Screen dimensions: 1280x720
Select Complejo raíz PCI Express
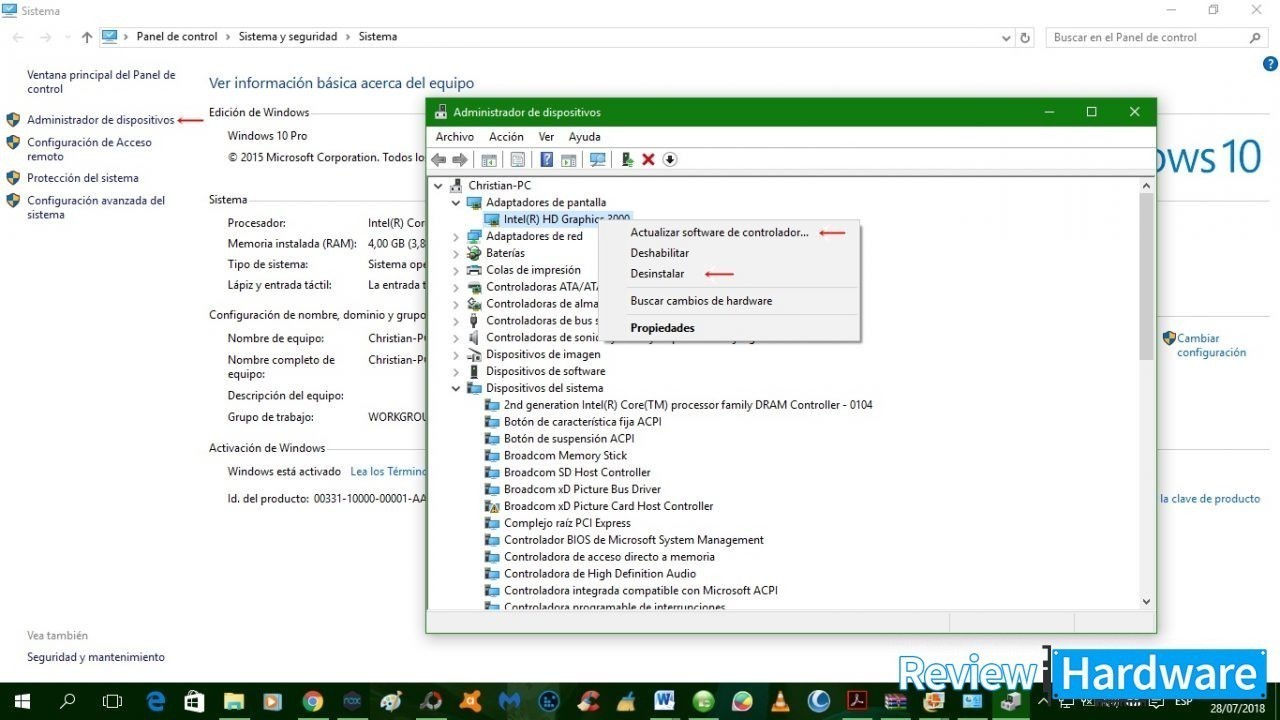[567, 522]
